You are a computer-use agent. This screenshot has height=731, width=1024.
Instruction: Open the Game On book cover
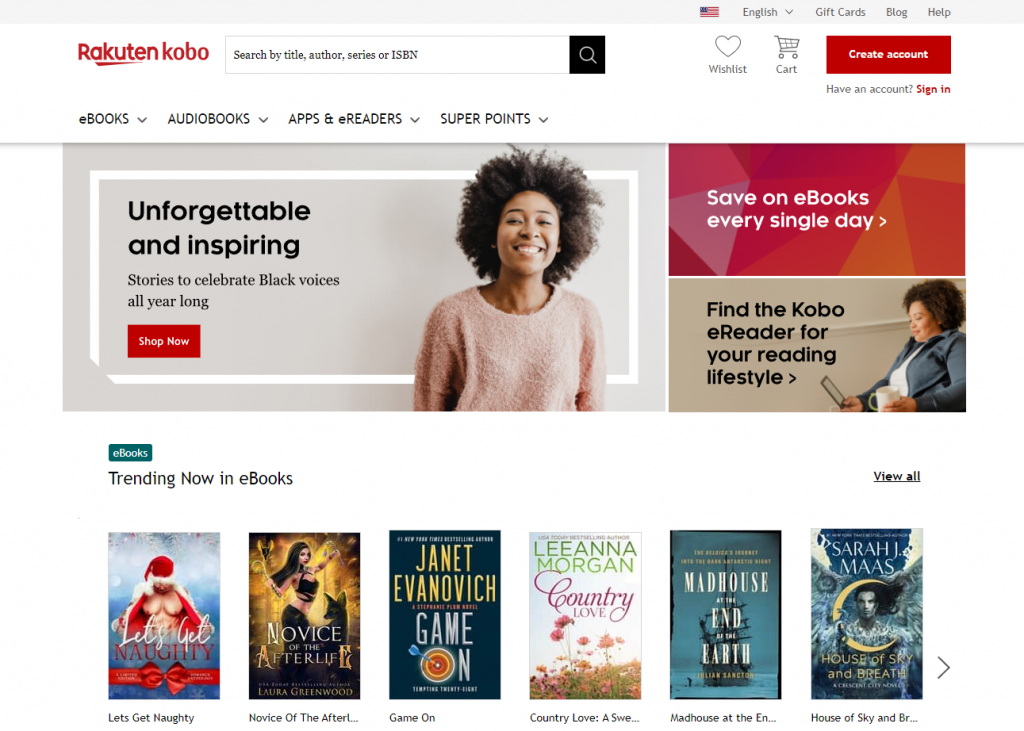pyautogui.click(x=445, y=615)
